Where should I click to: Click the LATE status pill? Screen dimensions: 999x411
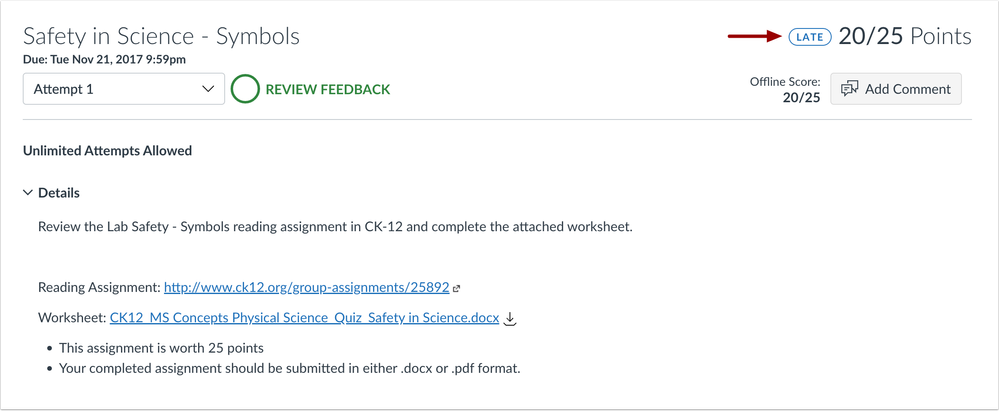[x=810, y=37]
